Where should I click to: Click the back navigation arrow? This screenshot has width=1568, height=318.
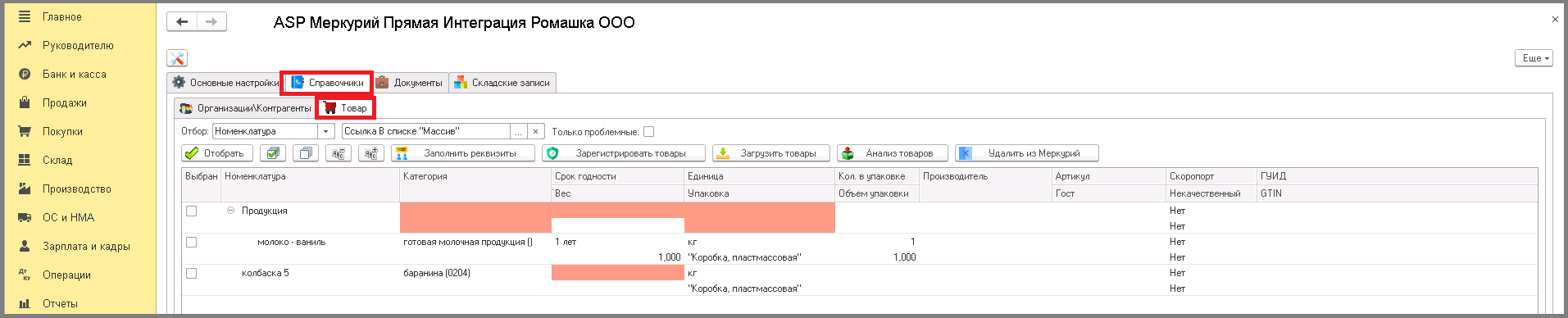[182, 22]
